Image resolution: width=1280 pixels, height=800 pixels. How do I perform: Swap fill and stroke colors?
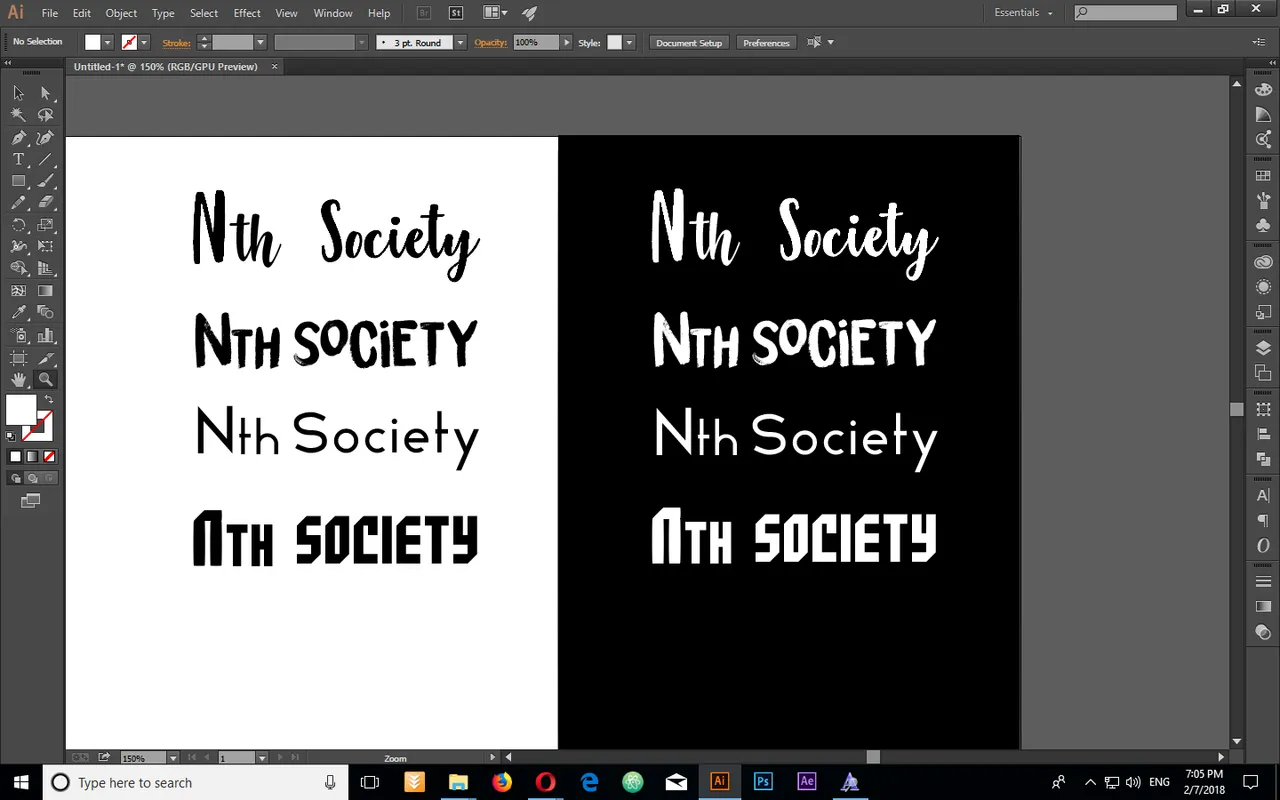pos(48,399)
